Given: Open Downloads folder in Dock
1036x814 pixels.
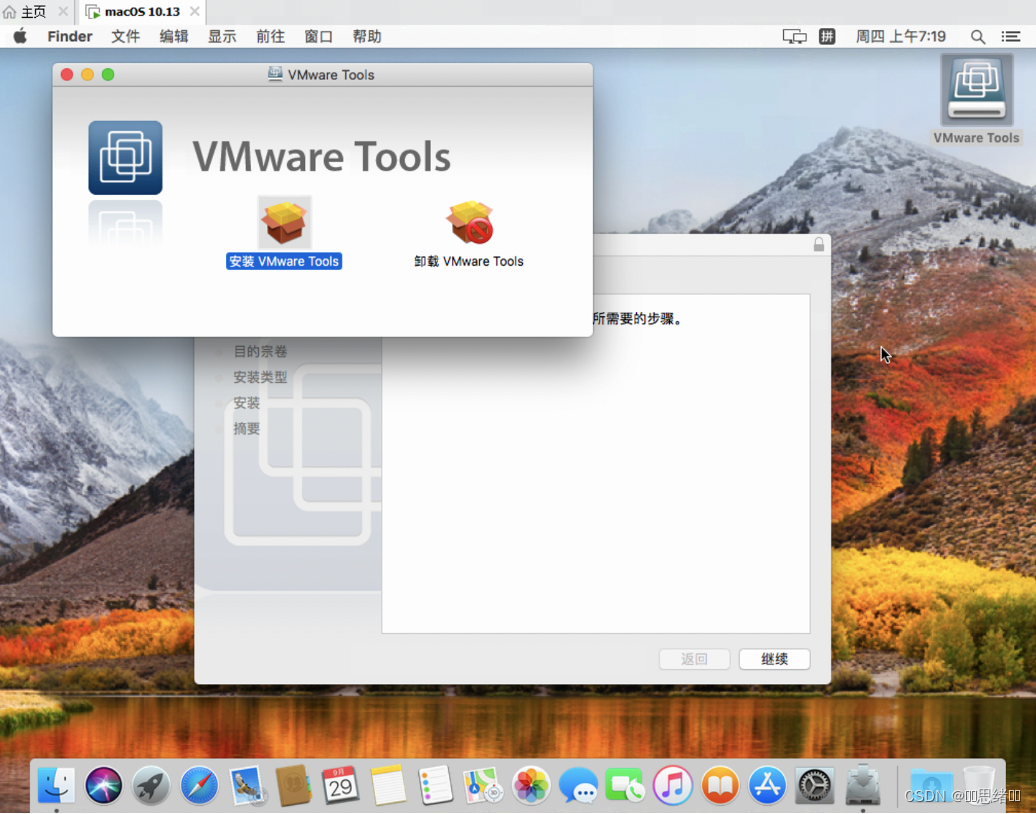Looking at the screenshot, I should (931, 785).
